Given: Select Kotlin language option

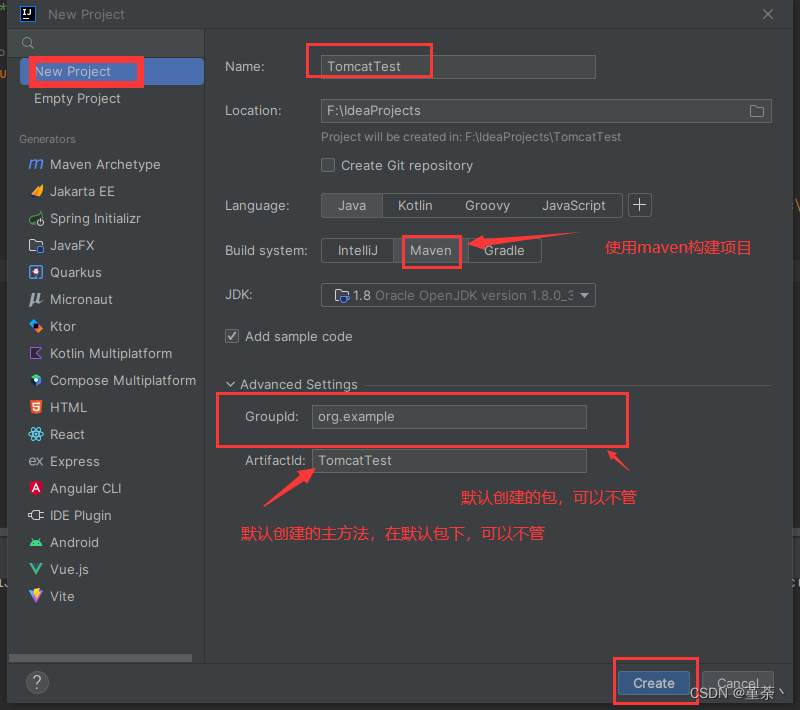Looking at the screenshot, I should coord(415,206).
